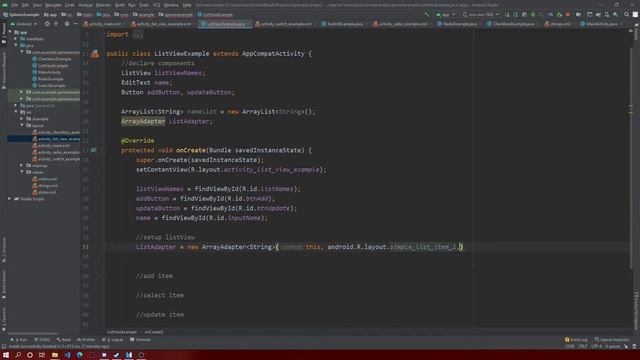Switch to activity_main.xml editor tab
The height and width of the screenshot is (360, 640).
tap(104, 24)
